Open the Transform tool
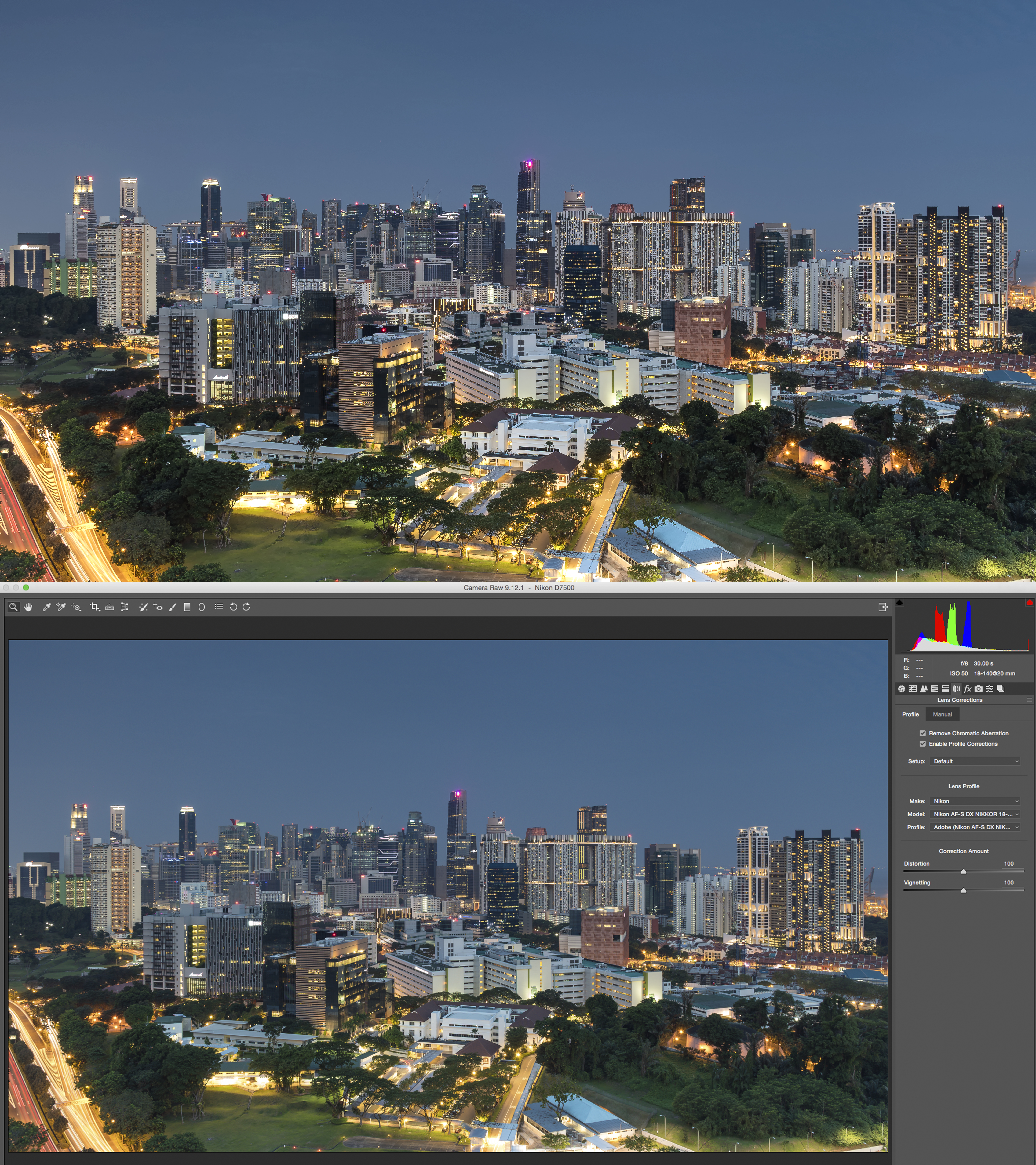 124,607
